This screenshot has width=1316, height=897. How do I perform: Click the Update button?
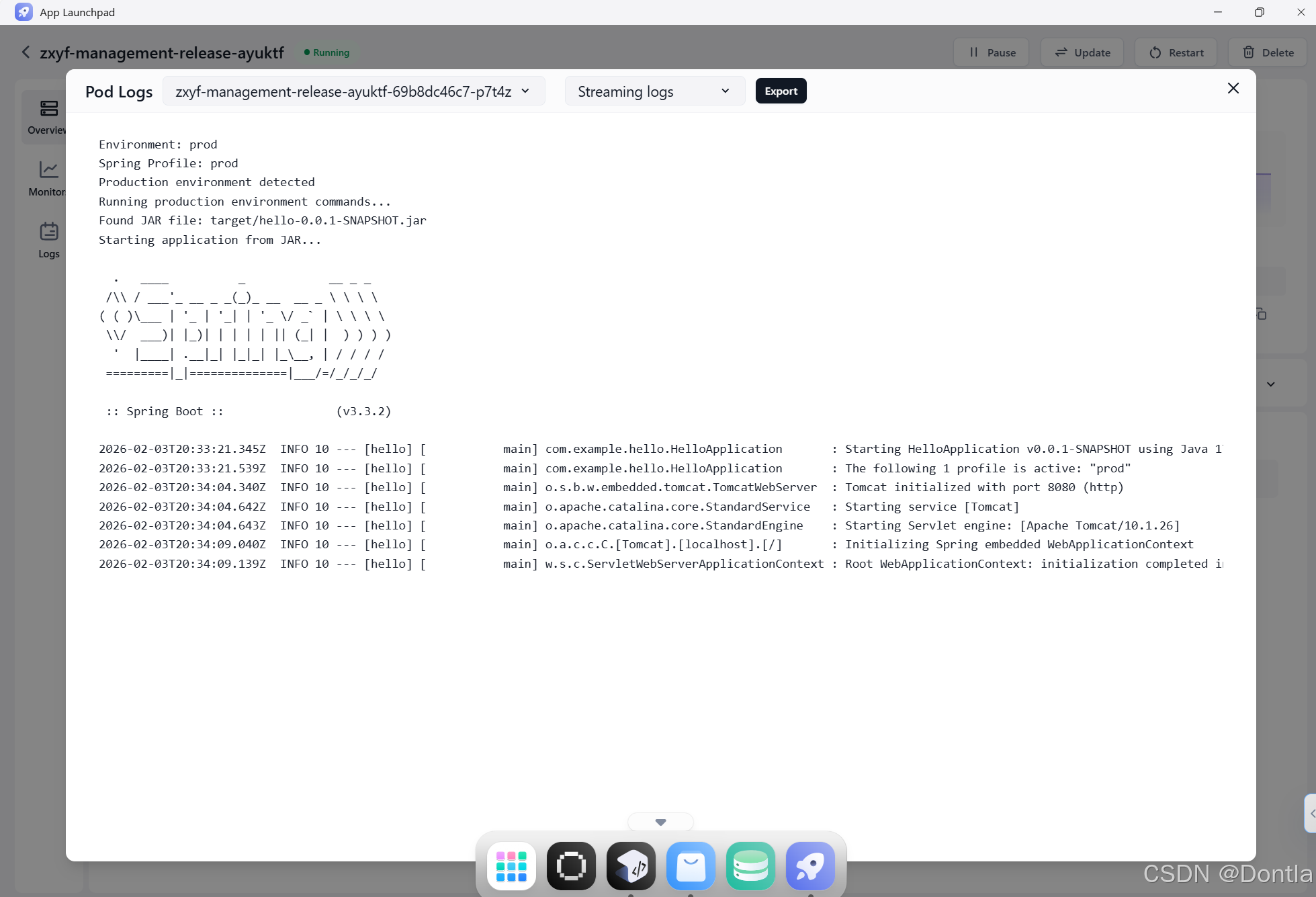point(1082,52)
